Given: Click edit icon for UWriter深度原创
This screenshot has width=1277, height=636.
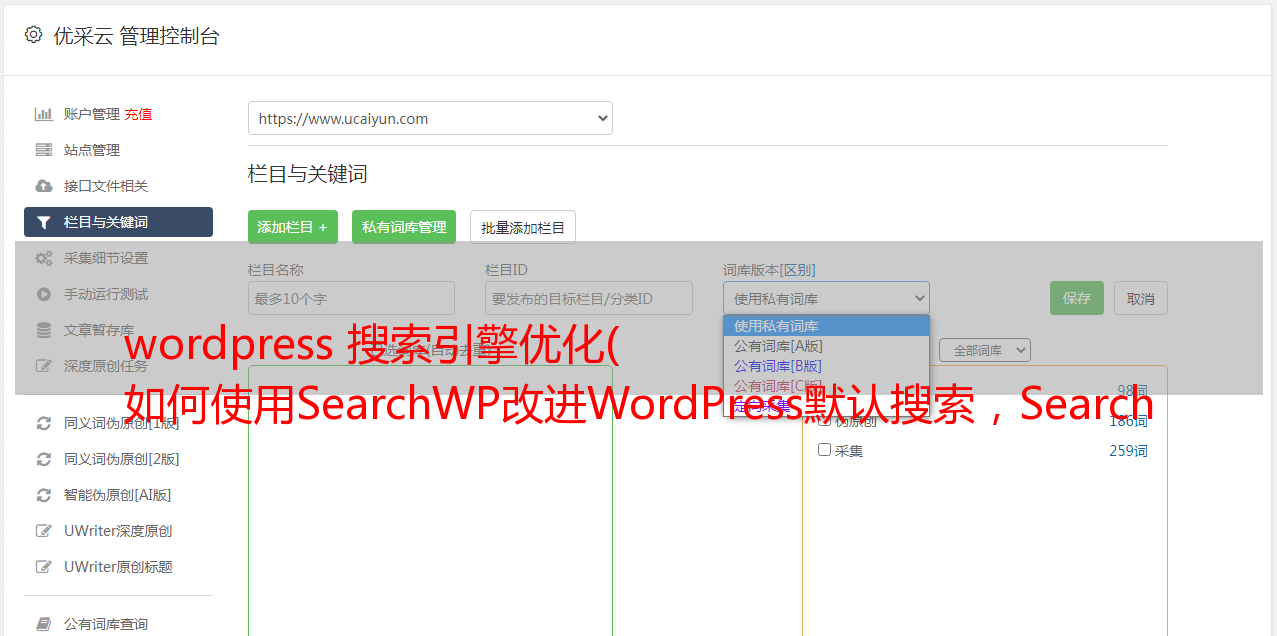Looking at the screenshot, I should point(44,531).
